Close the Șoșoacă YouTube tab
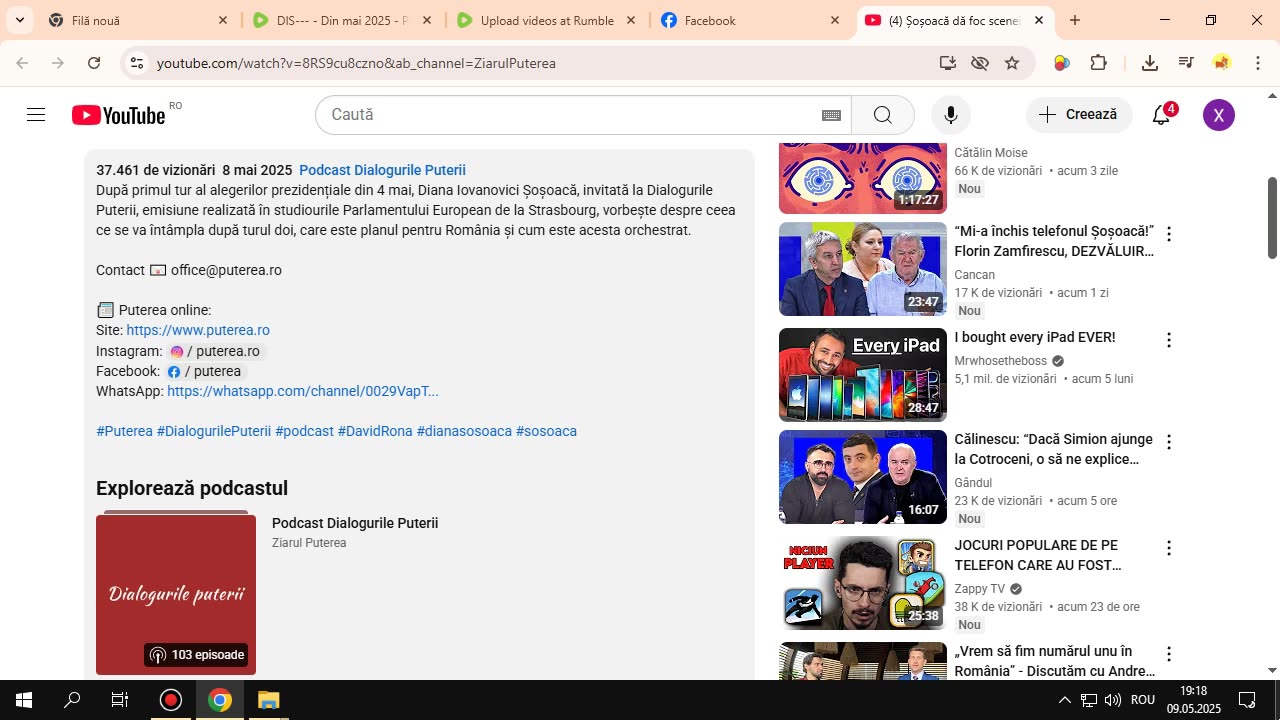Screen dimensions: 1280x720 [1039, 20]
